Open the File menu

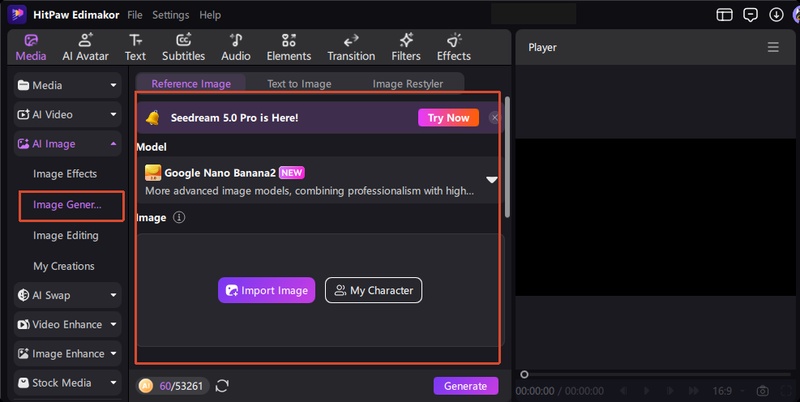pos(135,15)
